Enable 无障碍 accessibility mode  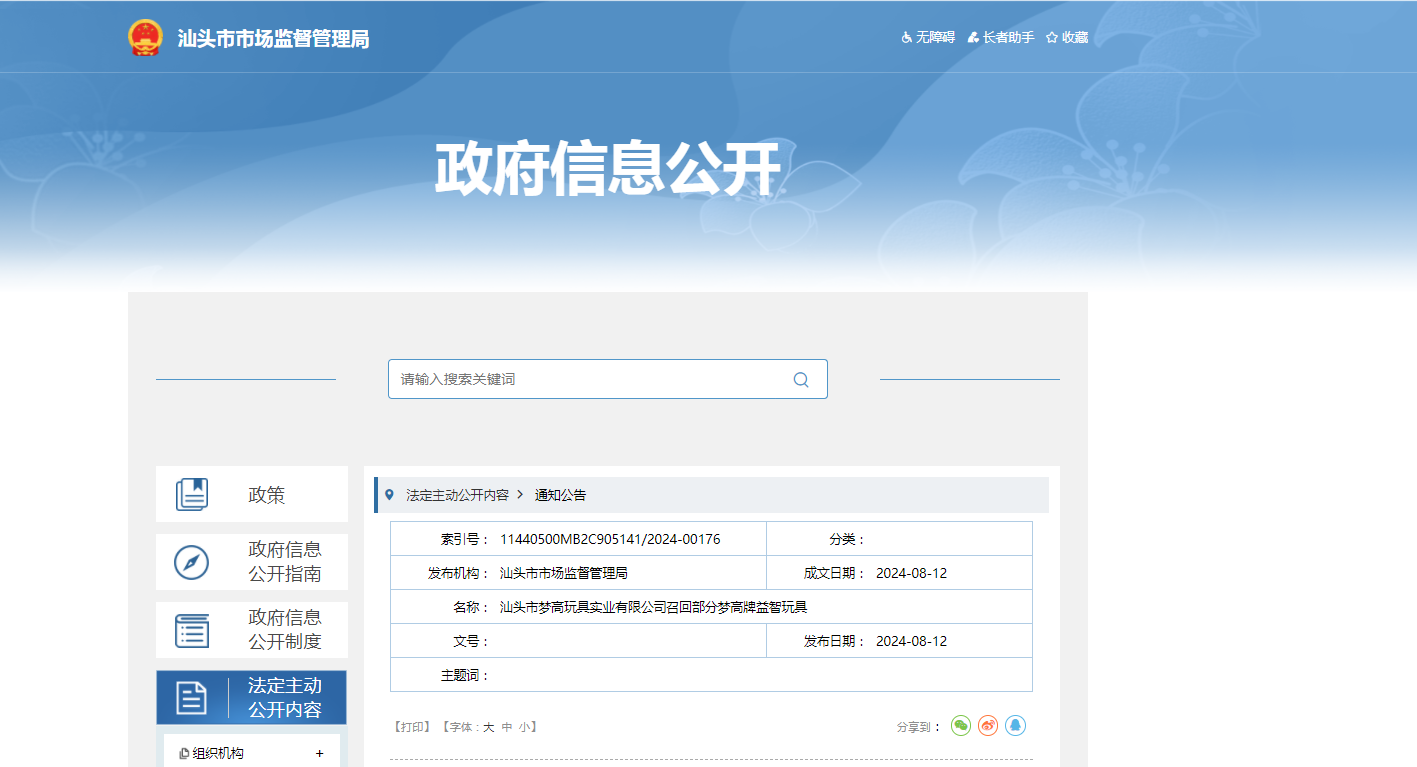point(928,38)
